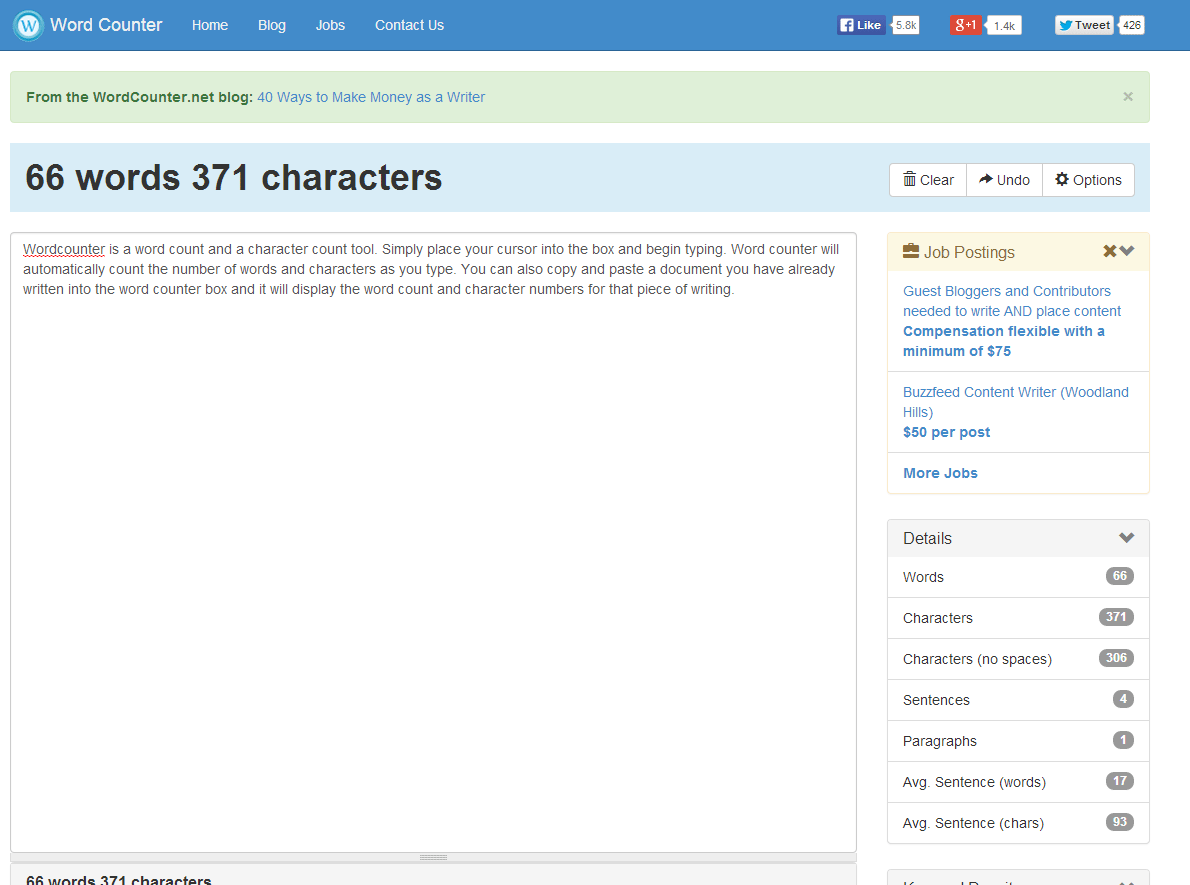Open the Contact Us page
Screen dimensions: 1190x885
(409, 25)
